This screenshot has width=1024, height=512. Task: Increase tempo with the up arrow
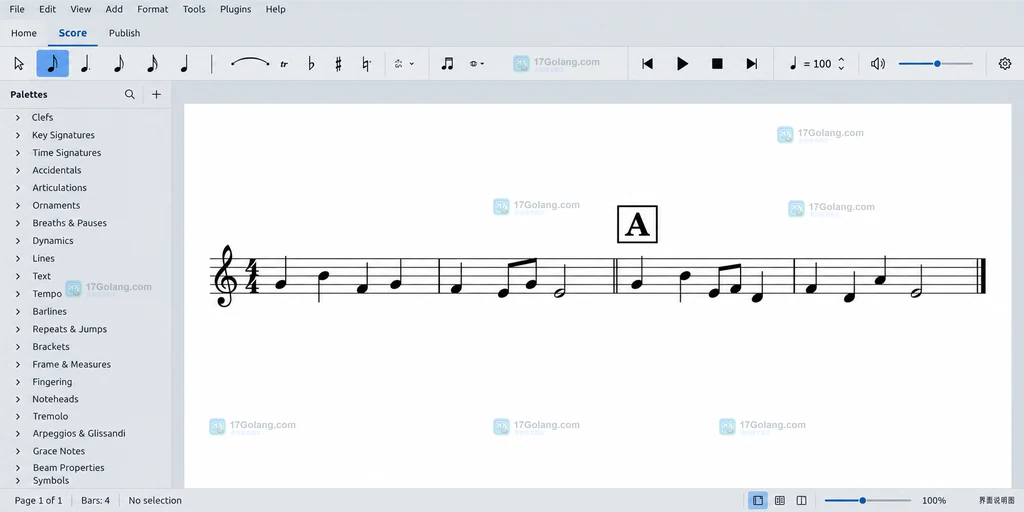coord(841,59)
